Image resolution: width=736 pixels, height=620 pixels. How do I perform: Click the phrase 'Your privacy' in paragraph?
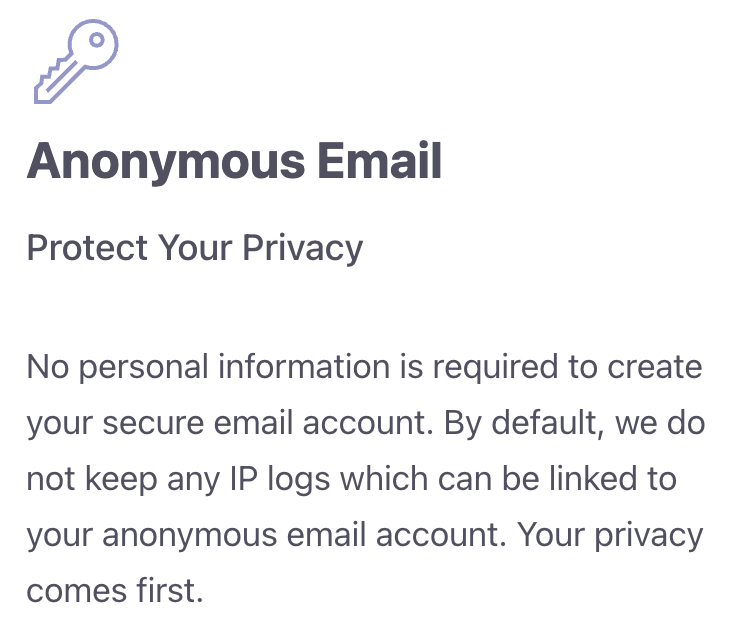tap(604, 535)
